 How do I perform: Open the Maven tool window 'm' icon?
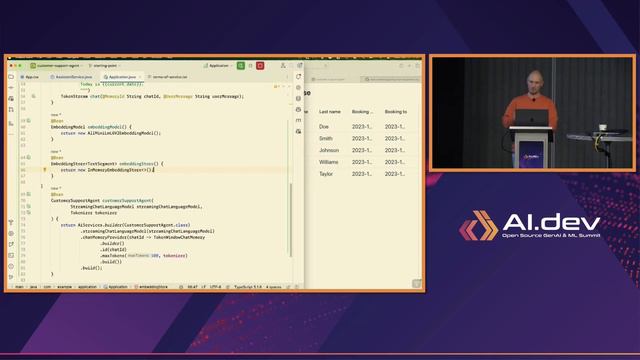click(298, 120)
